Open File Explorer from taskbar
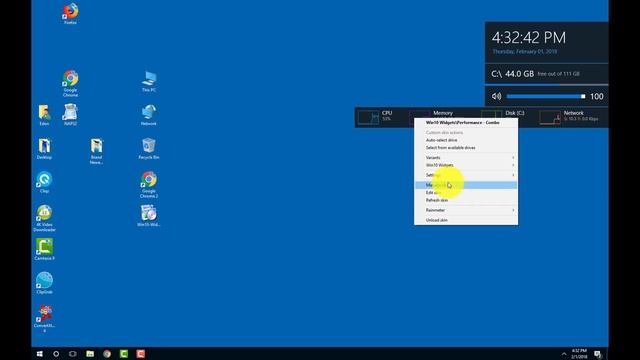This screenshot has height=360, width=640. pos(90,353)
